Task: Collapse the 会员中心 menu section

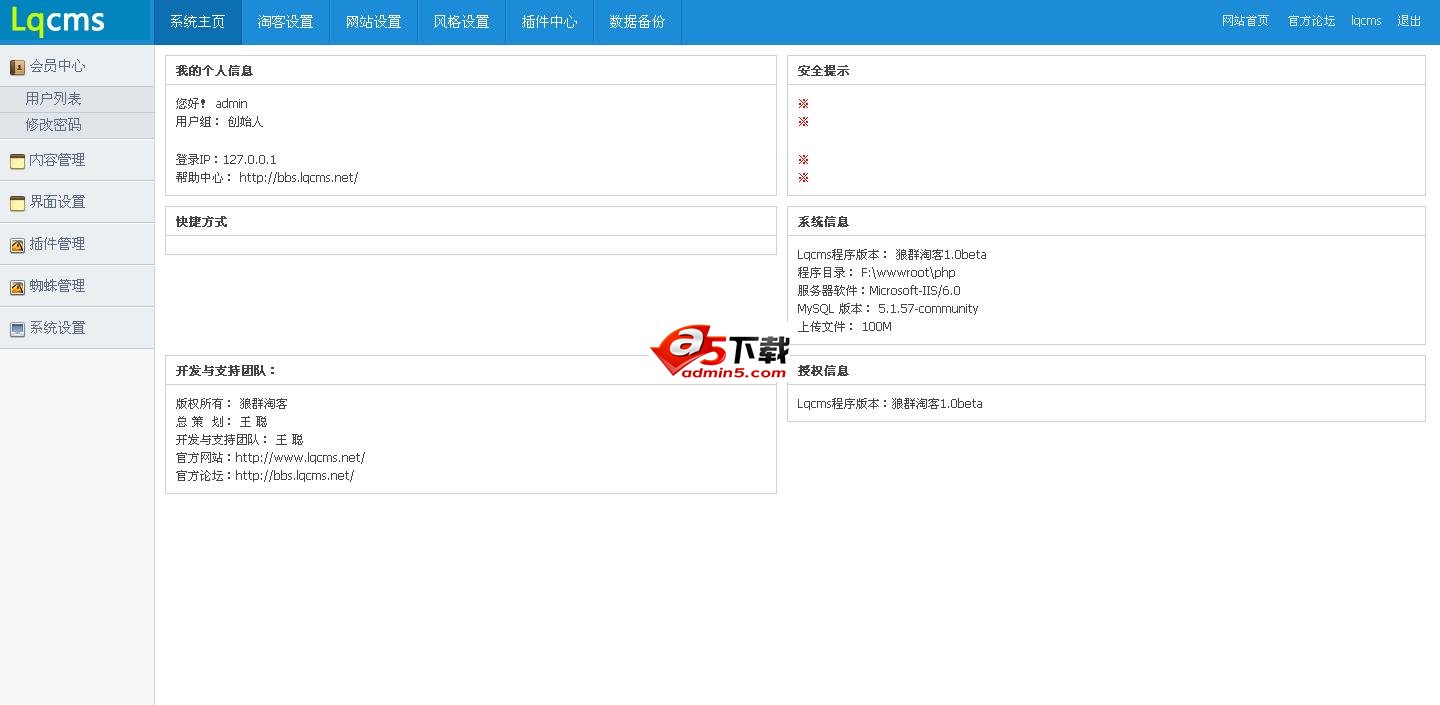Action: pos(77,66)
